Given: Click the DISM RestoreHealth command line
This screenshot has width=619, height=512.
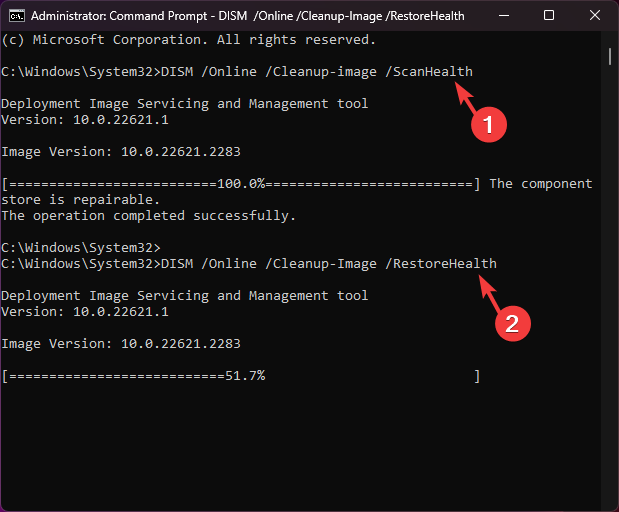Looking at the screenshot, I should 249,264.
